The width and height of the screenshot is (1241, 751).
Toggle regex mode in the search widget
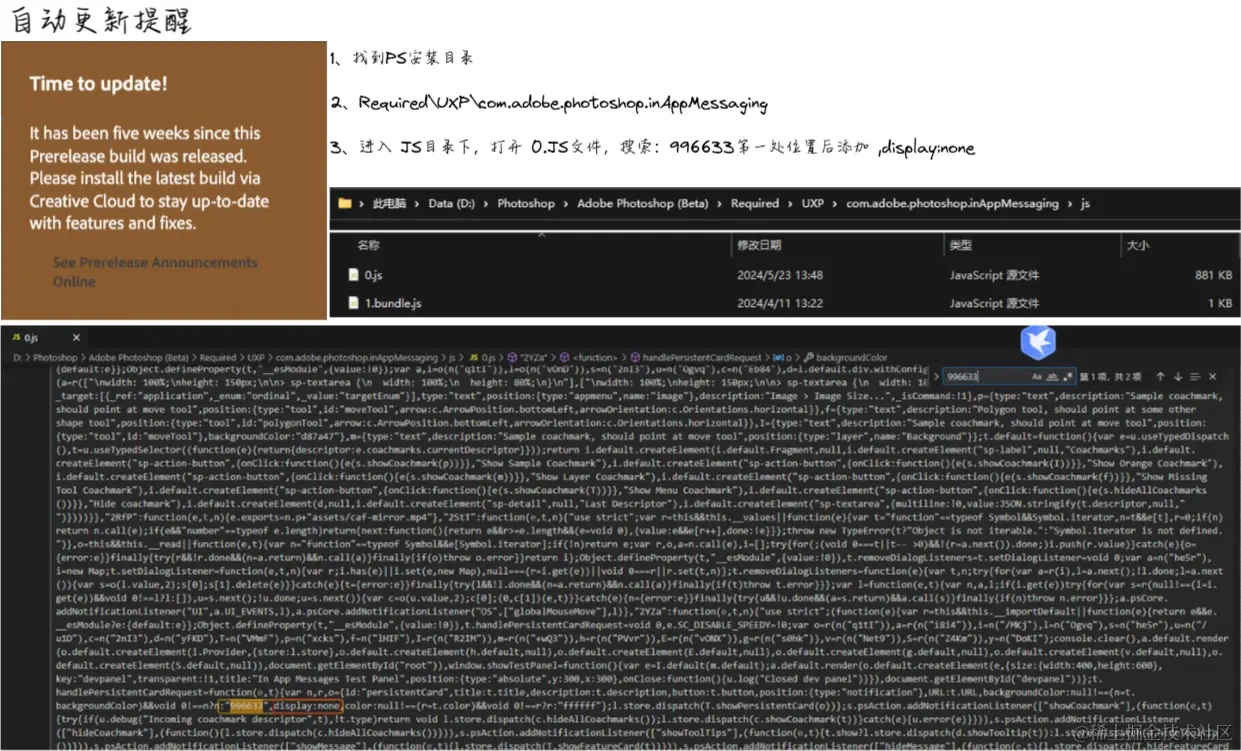pos(1068,377)
